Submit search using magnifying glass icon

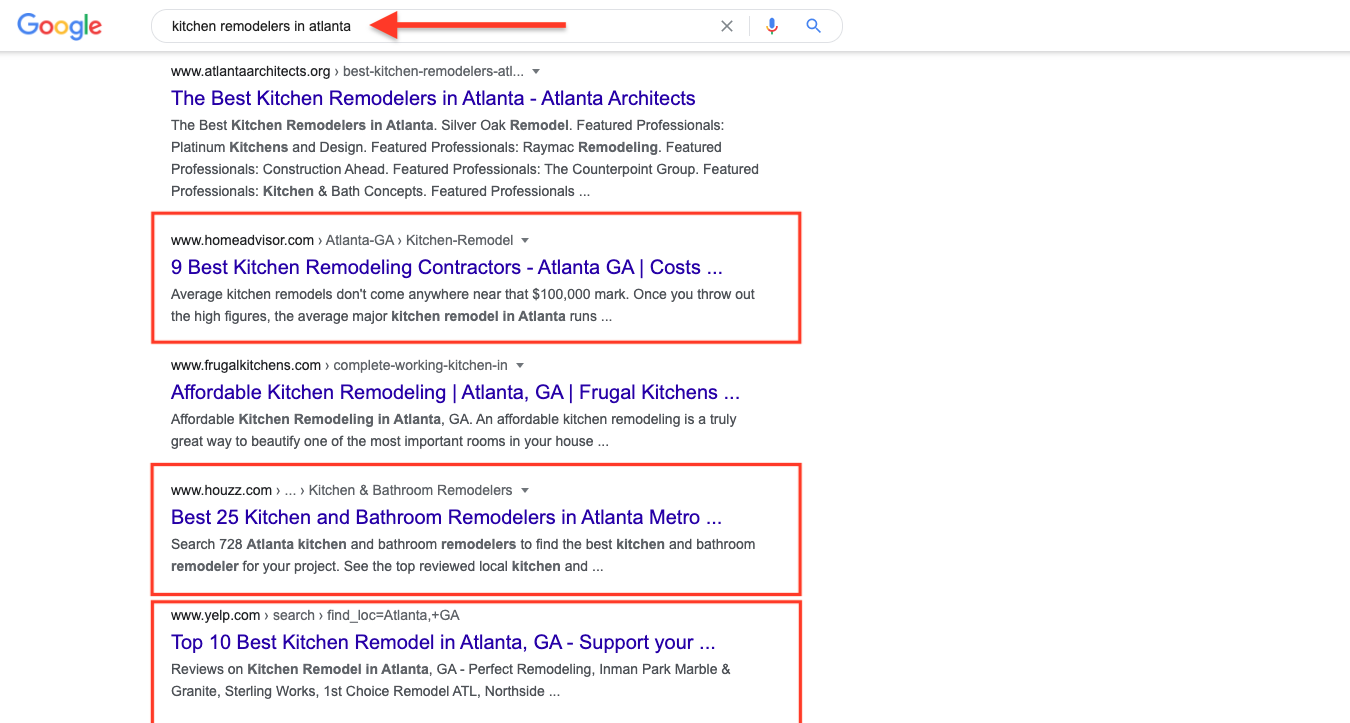point(813,26)
